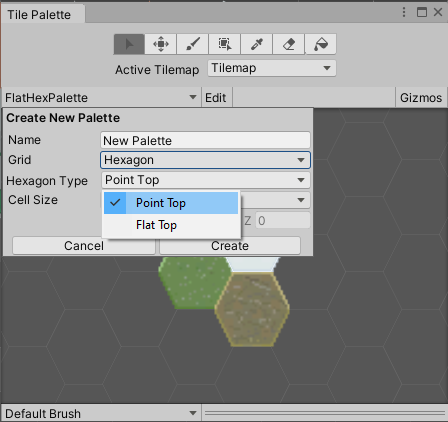Screen dimensions: 448x422
Task: Select the Eraser tool
Action: pos(289,44)
